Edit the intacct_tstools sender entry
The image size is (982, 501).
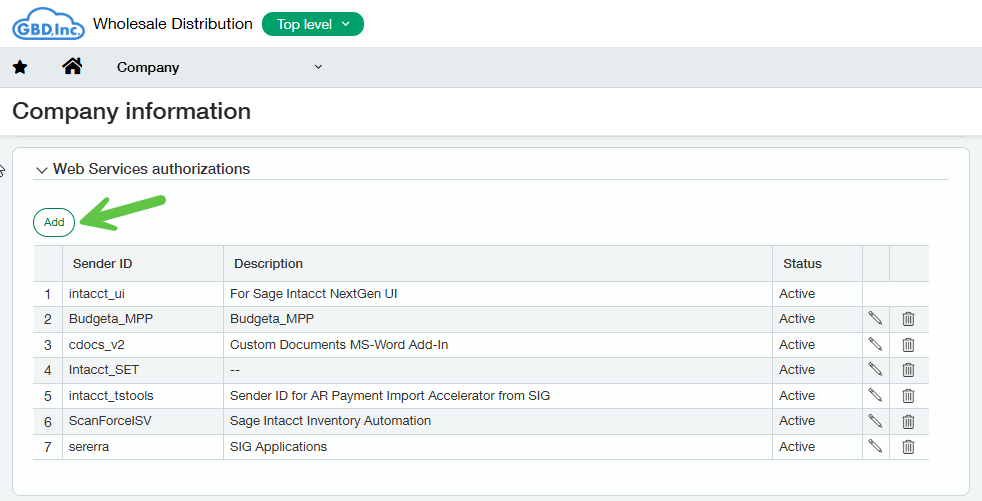[x=875, y=395]
